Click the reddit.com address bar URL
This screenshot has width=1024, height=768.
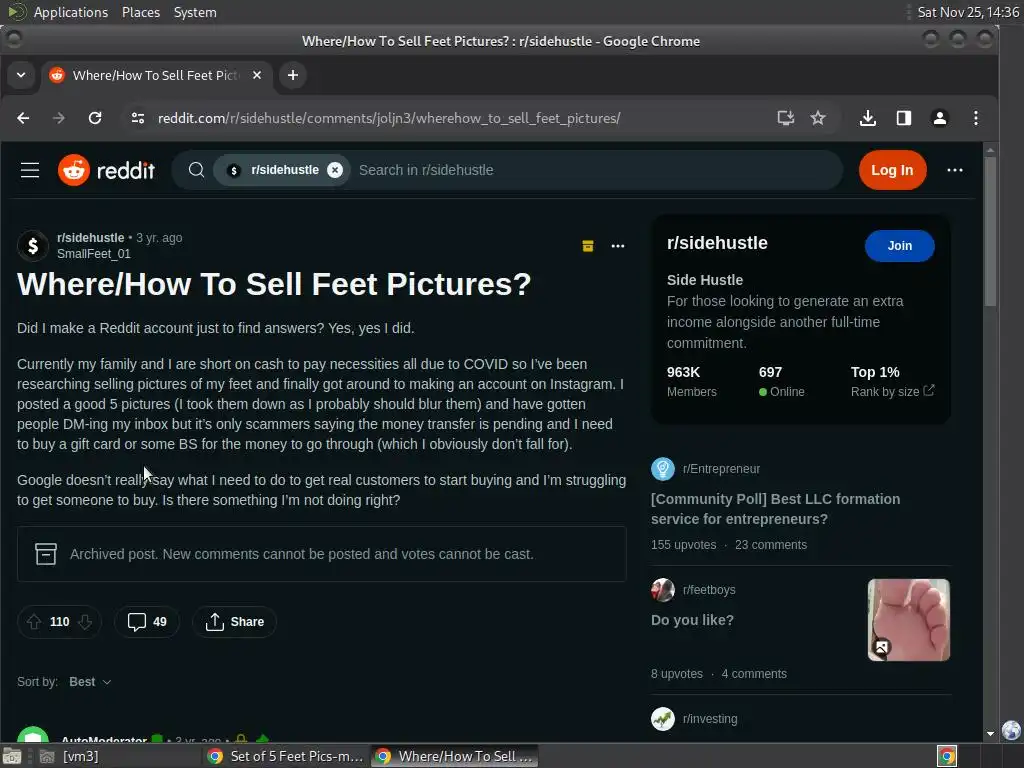coord(389,118)
